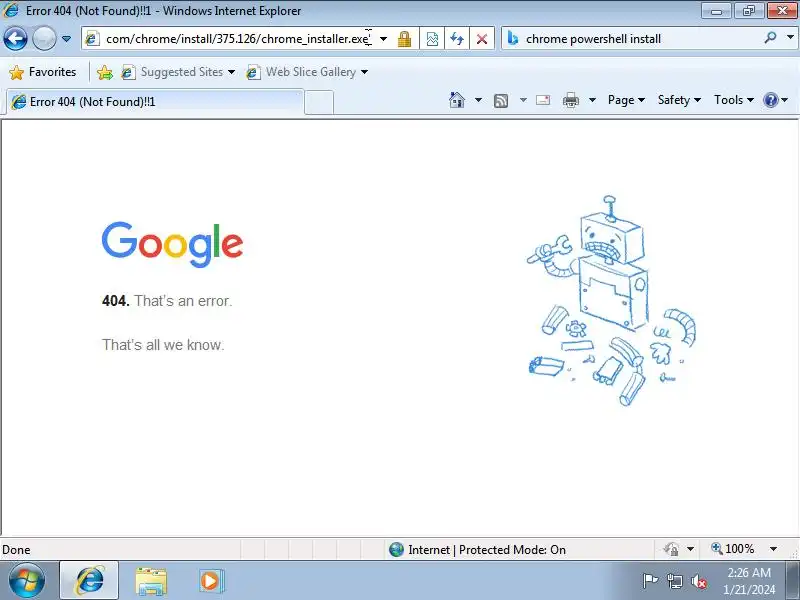Open the Help question mark menu
The height and width of the screenshot is (600, 800).
coord(776,100)
